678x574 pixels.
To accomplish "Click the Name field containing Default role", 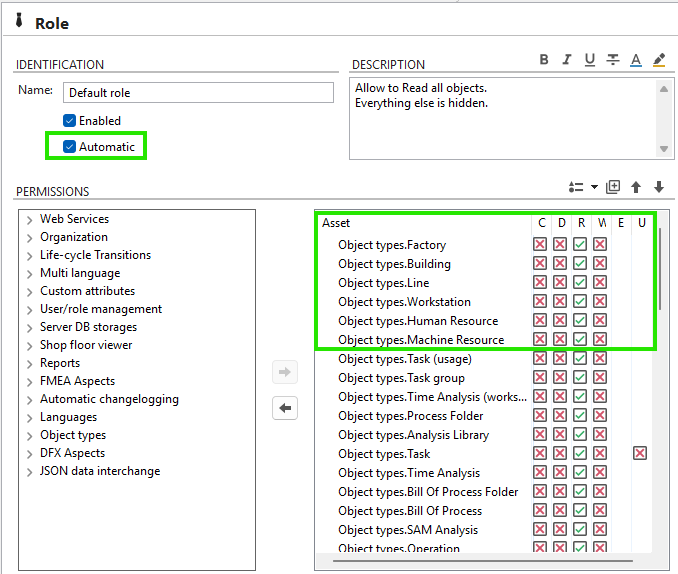I will click(198, 93).
